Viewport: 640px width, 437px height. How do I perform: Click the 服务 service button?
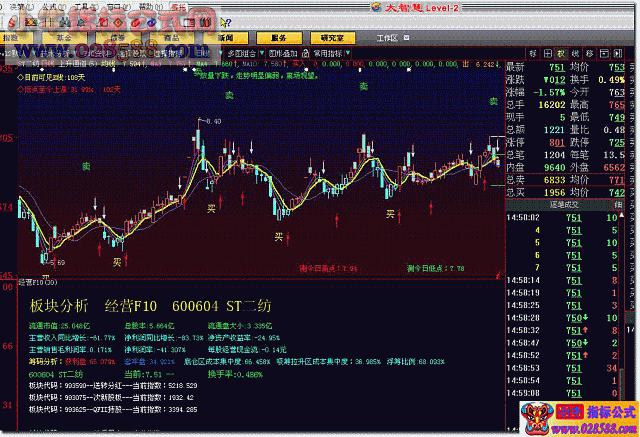278,37
